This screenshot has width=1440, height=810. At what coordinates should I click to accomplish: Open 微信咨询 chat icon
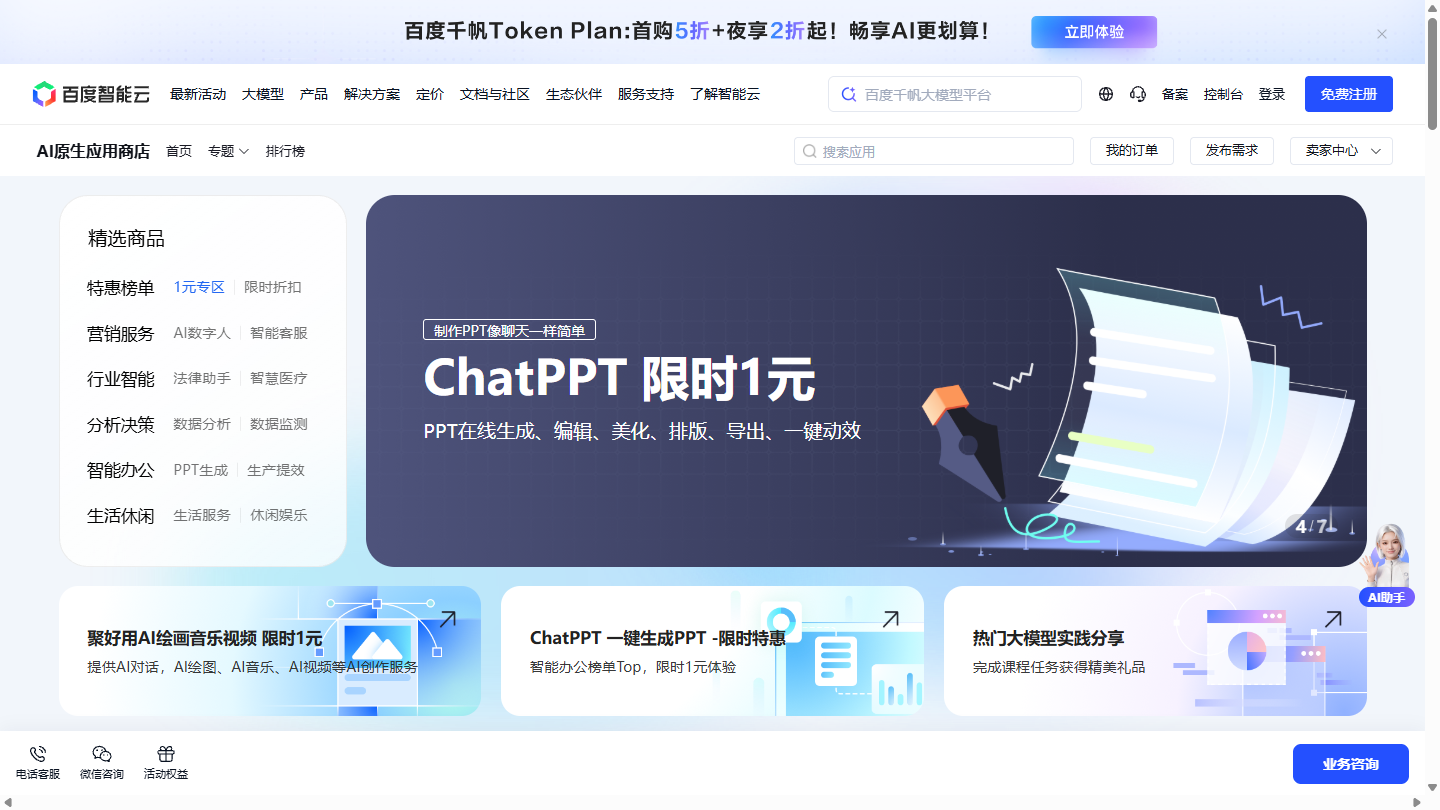click(x=102, y=755)
